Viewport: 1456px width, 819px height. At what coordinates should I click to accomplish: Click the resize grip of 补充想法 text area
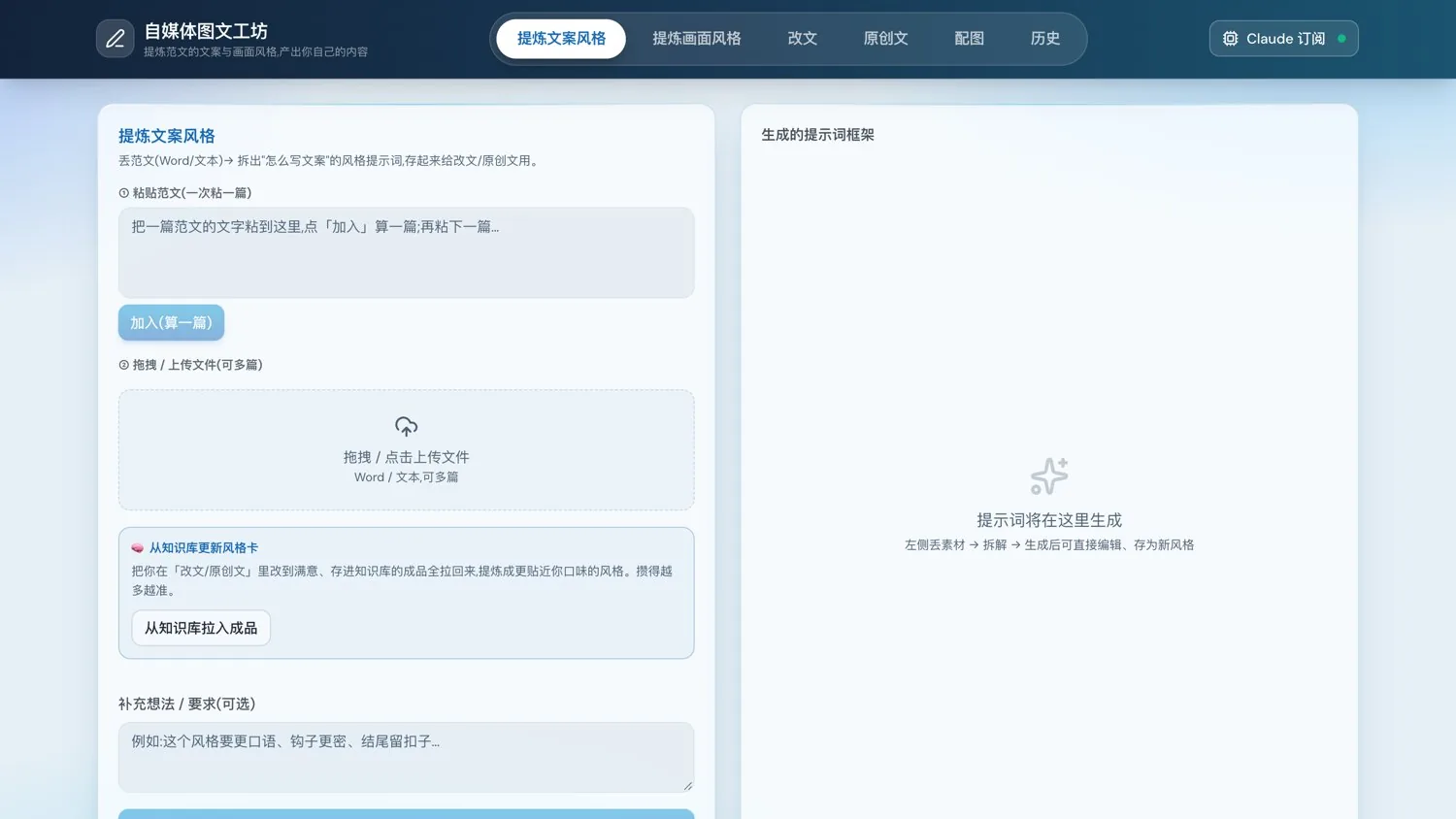[688, 786]
